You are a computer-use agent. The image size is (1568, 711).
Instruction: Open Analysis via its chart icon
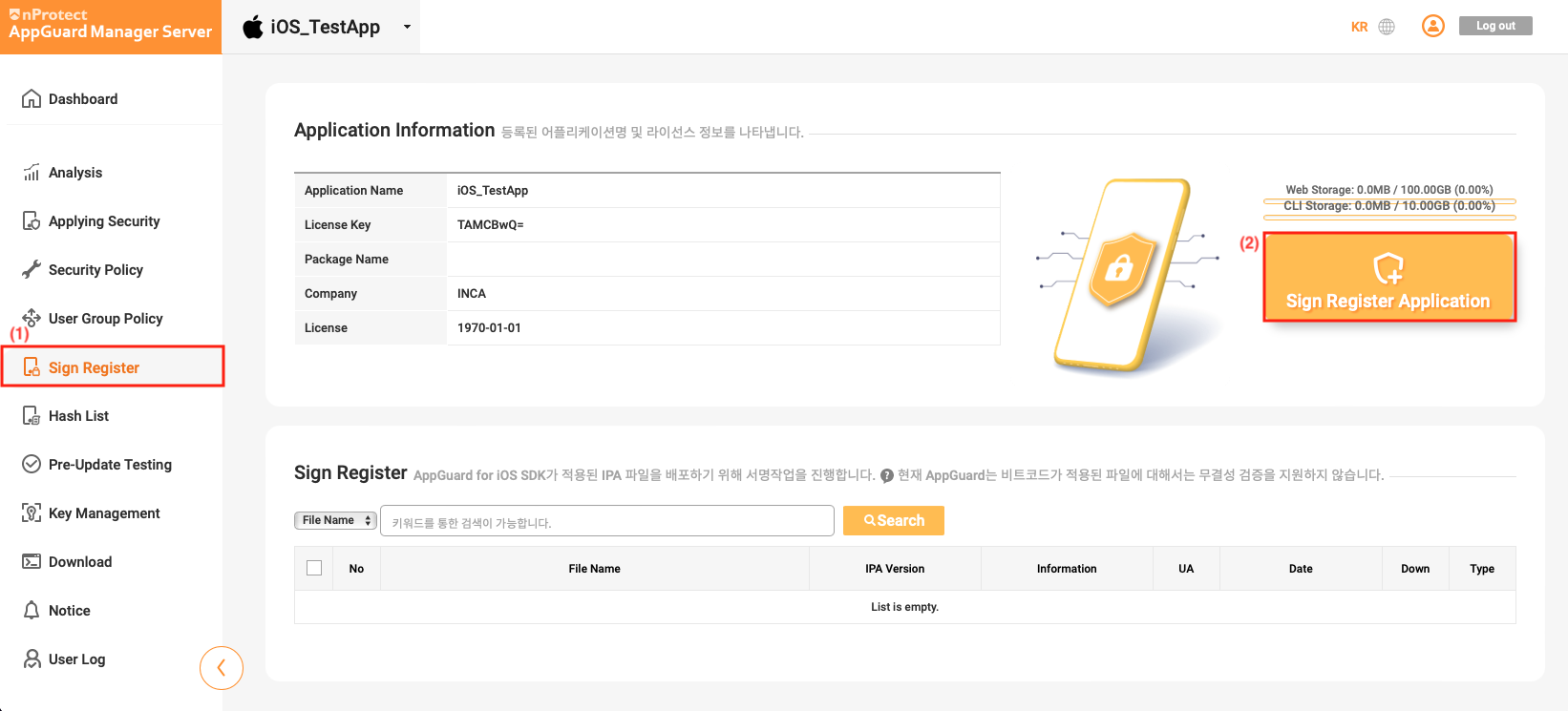[x=32, y=172]
